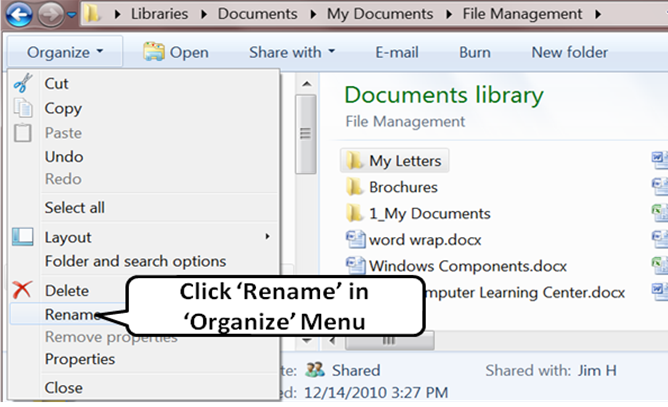Click the Open toolbar button

coord(176,52)
